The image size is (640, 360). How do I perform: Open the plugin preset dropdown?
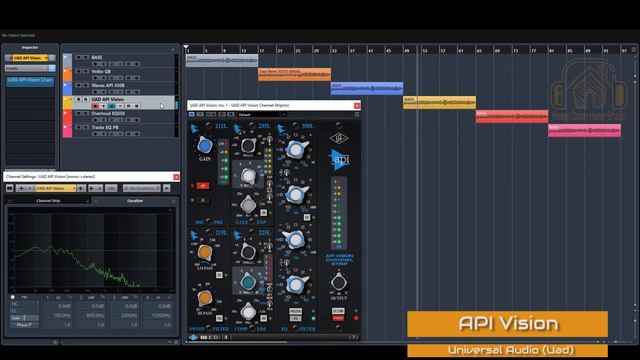tap(262, 115)
